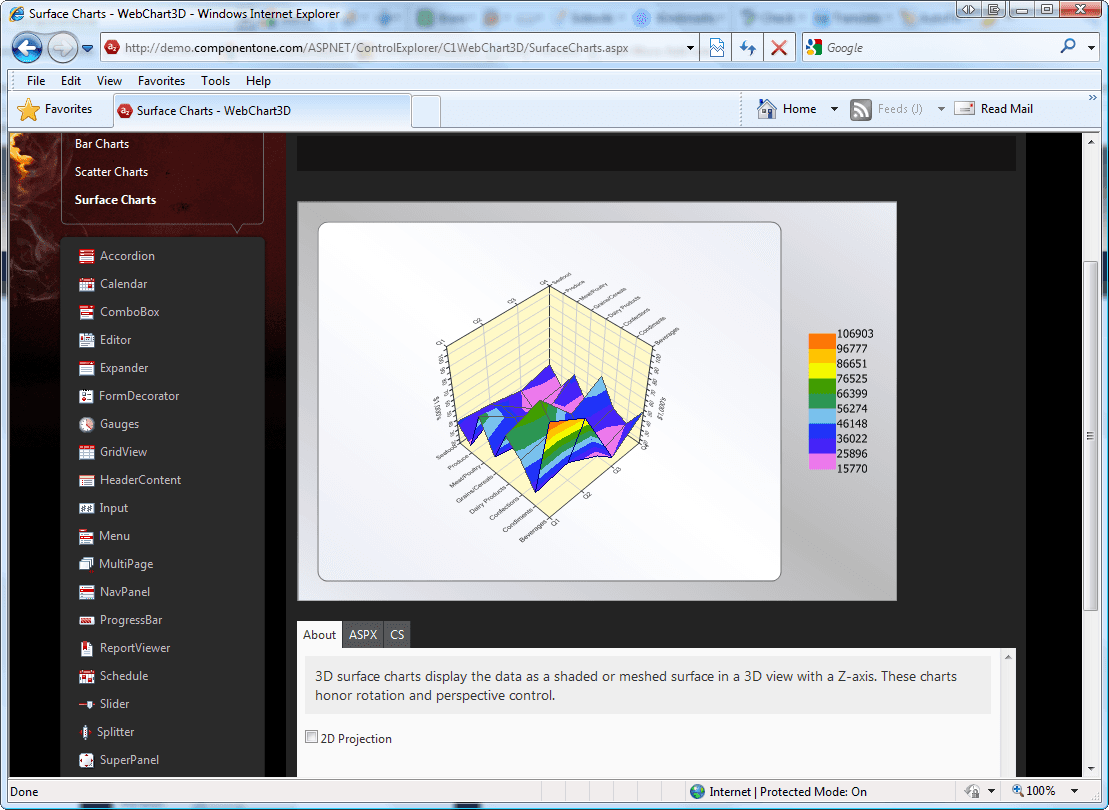Expand the Feeds dropdown arrow
The image size is (1109, 810).
(x=941, y=109)
